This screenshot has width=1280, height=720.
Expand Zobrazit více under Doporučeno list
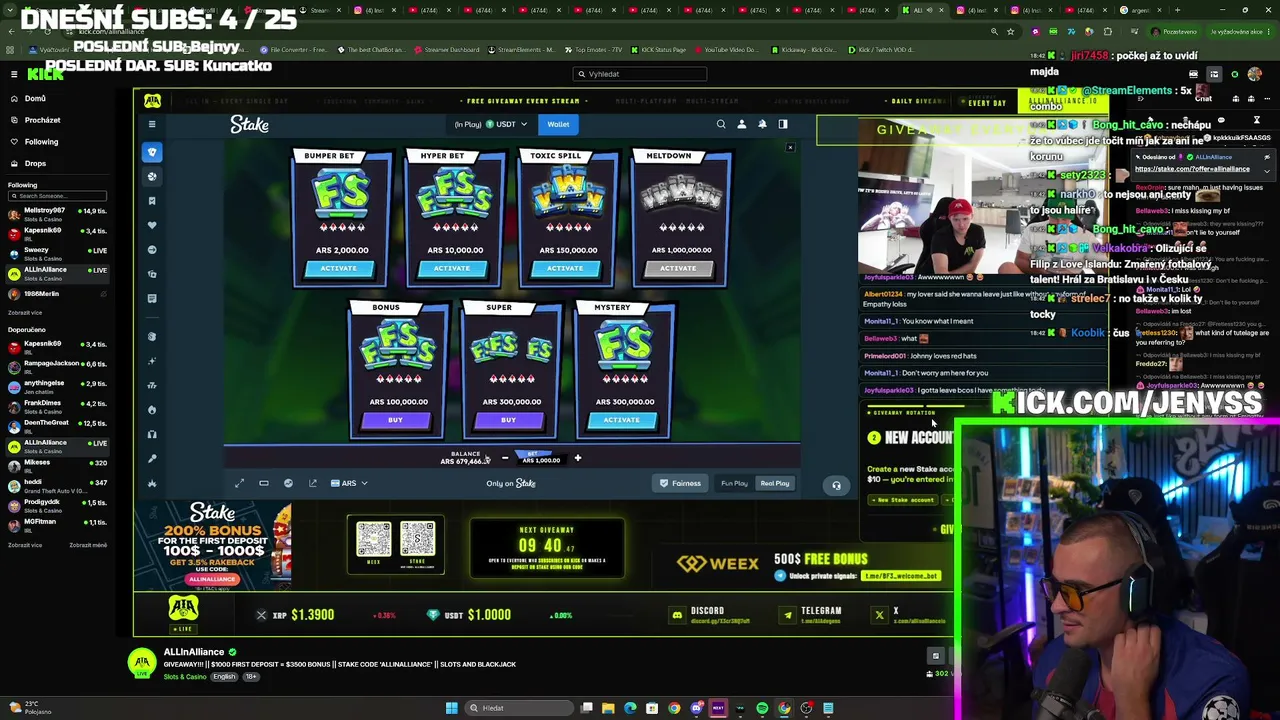pos(25,545)
